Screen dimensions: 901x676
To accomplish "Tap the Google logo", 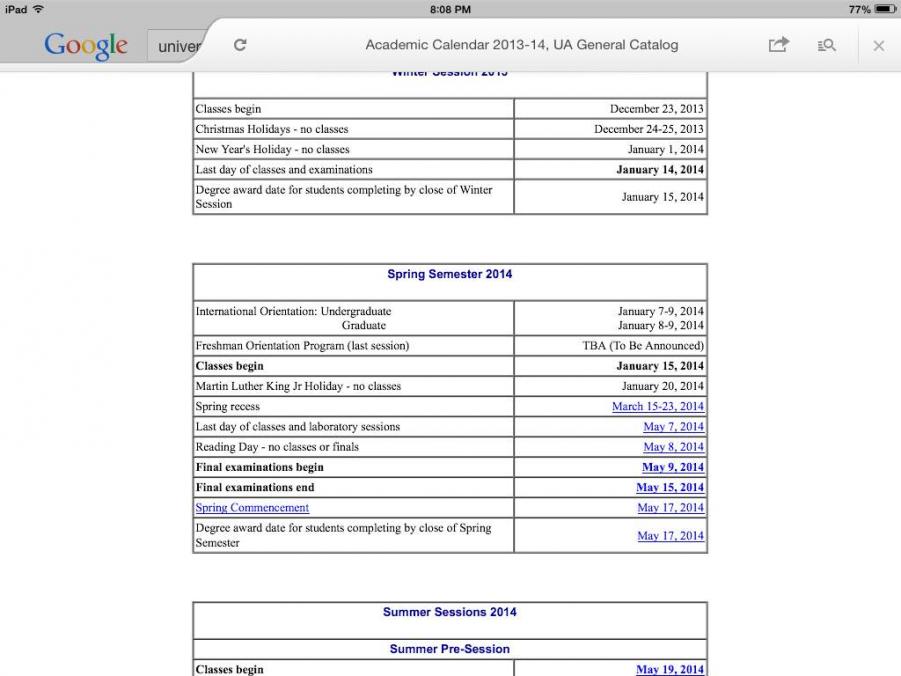I will [x=86, y=45].
